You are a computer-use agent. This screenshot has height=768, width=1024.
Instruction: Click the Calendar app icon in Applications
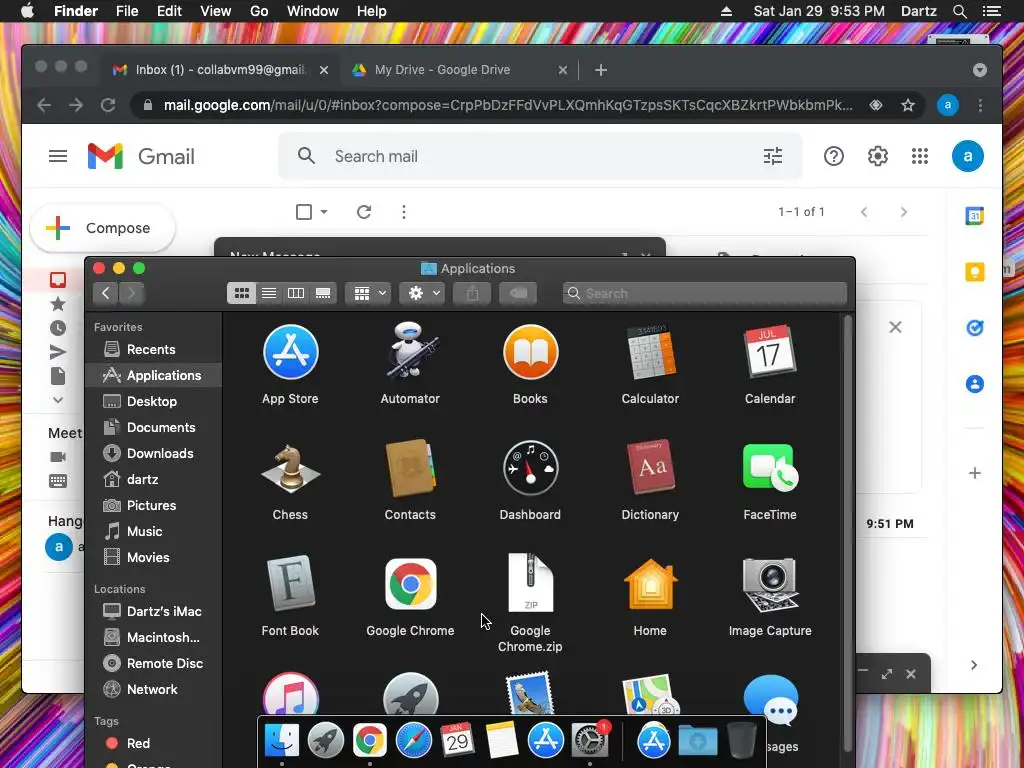coord(769,353)
